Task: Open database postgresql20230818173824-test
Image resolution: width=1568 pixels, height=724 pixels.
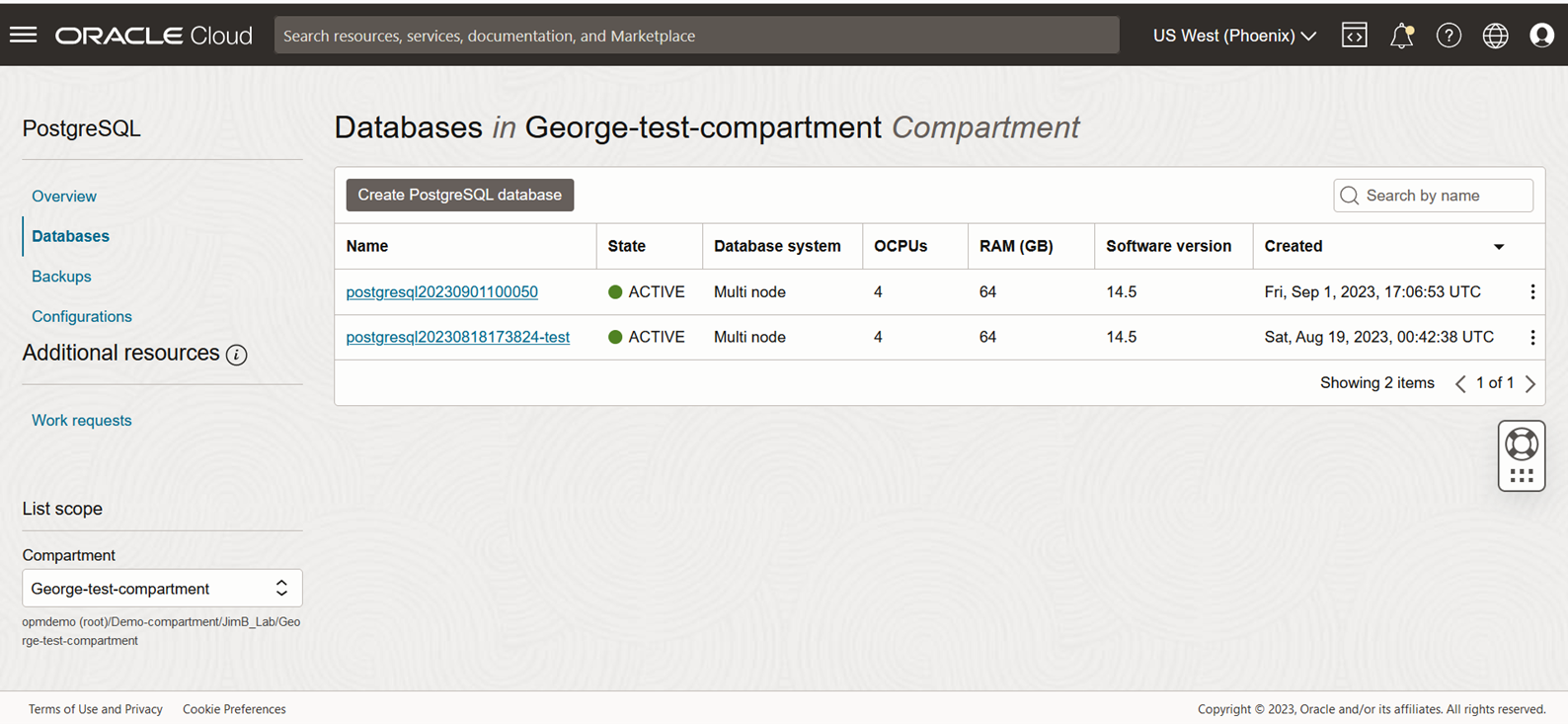Action: click(x=457, y=337)
